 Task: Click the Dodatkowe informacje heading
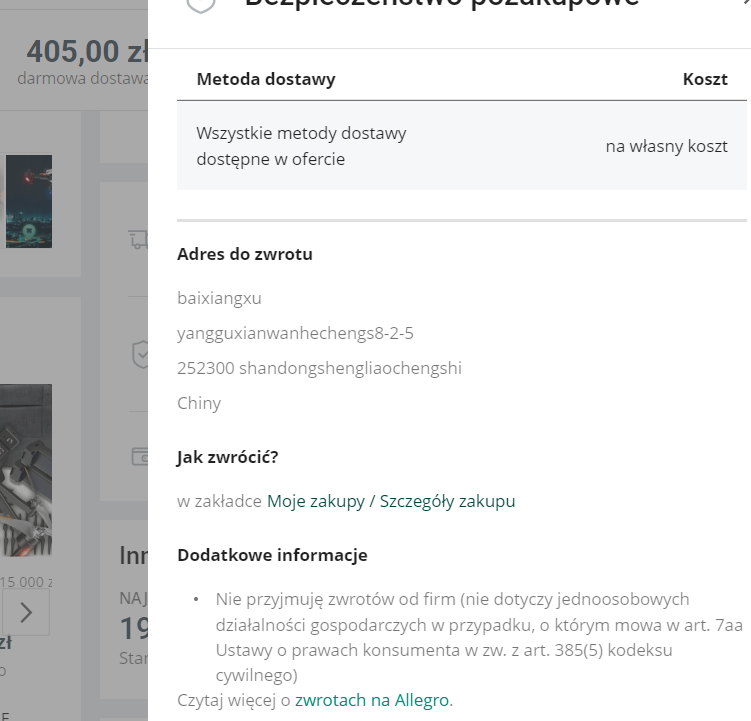[273, 555]
